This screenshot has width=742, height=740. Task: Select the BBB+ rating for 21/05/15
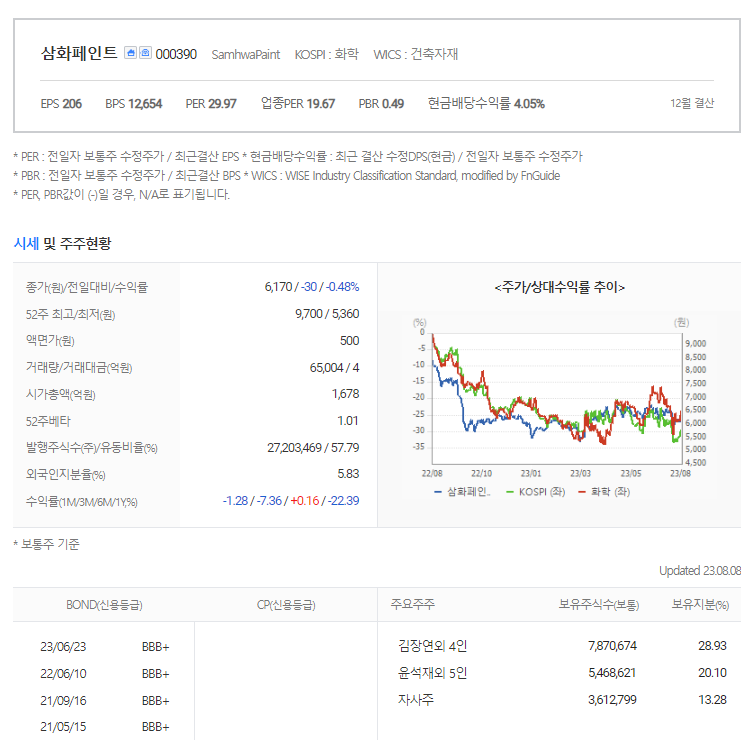click(x=155, y=727)
